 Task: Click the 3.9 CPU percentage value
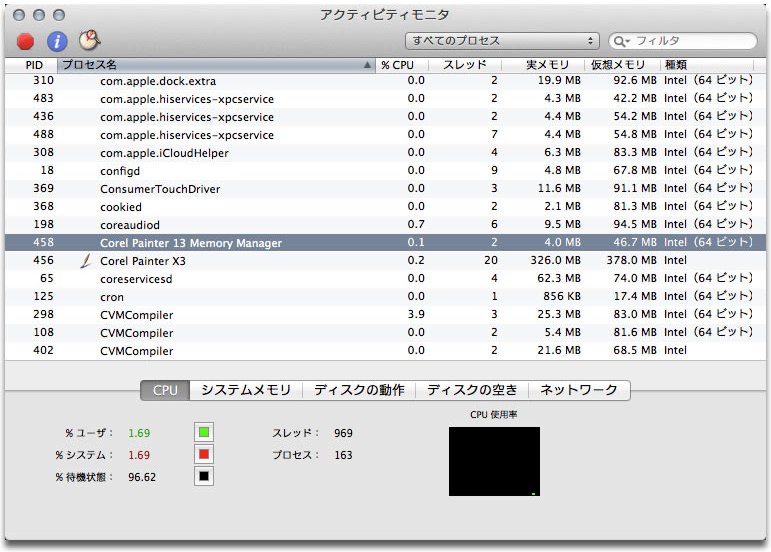coord(416,315)
